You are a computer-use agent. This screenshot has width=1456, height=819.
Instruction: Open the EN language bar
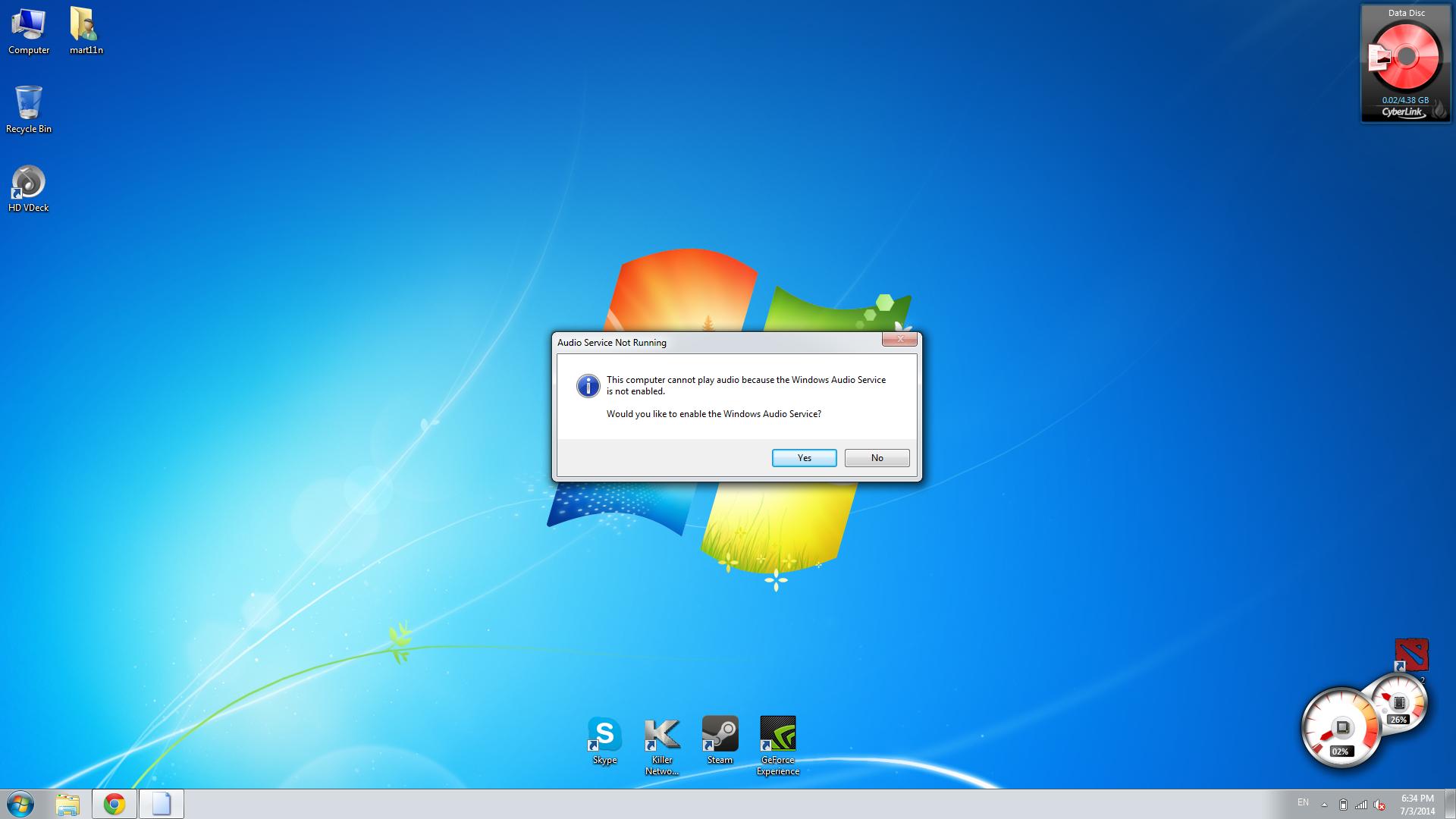coord(1303,802)
